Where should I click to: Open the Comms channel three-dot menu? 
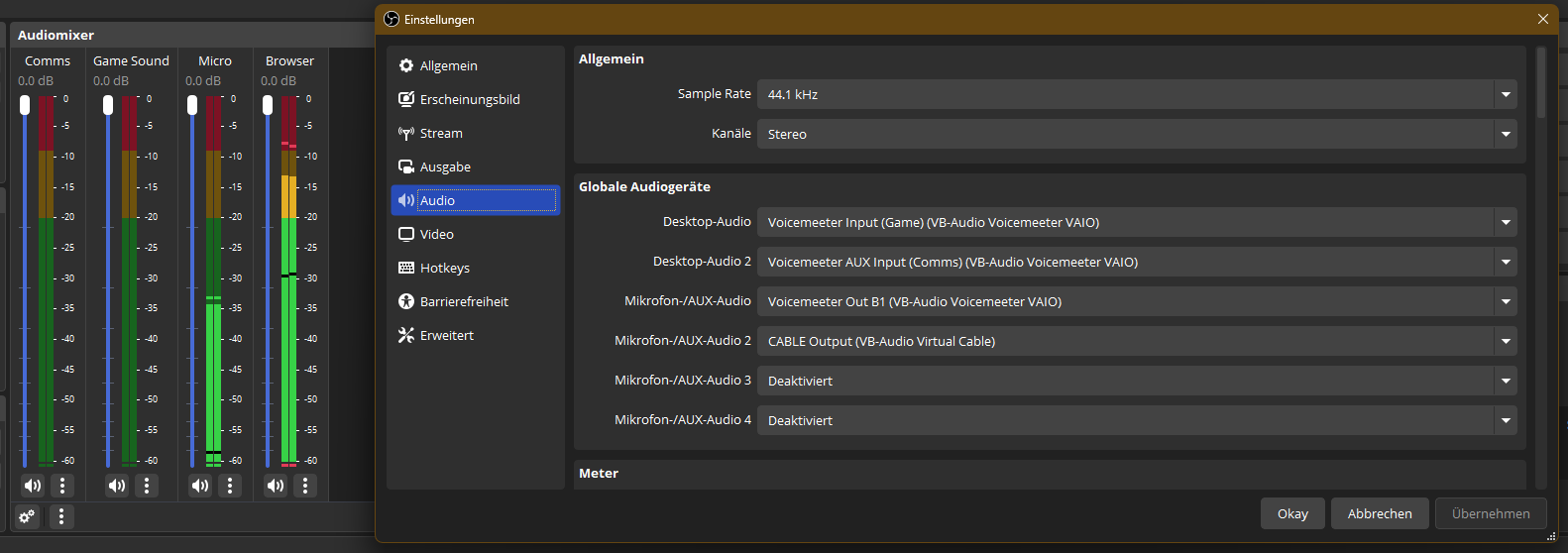coord(62,486)
